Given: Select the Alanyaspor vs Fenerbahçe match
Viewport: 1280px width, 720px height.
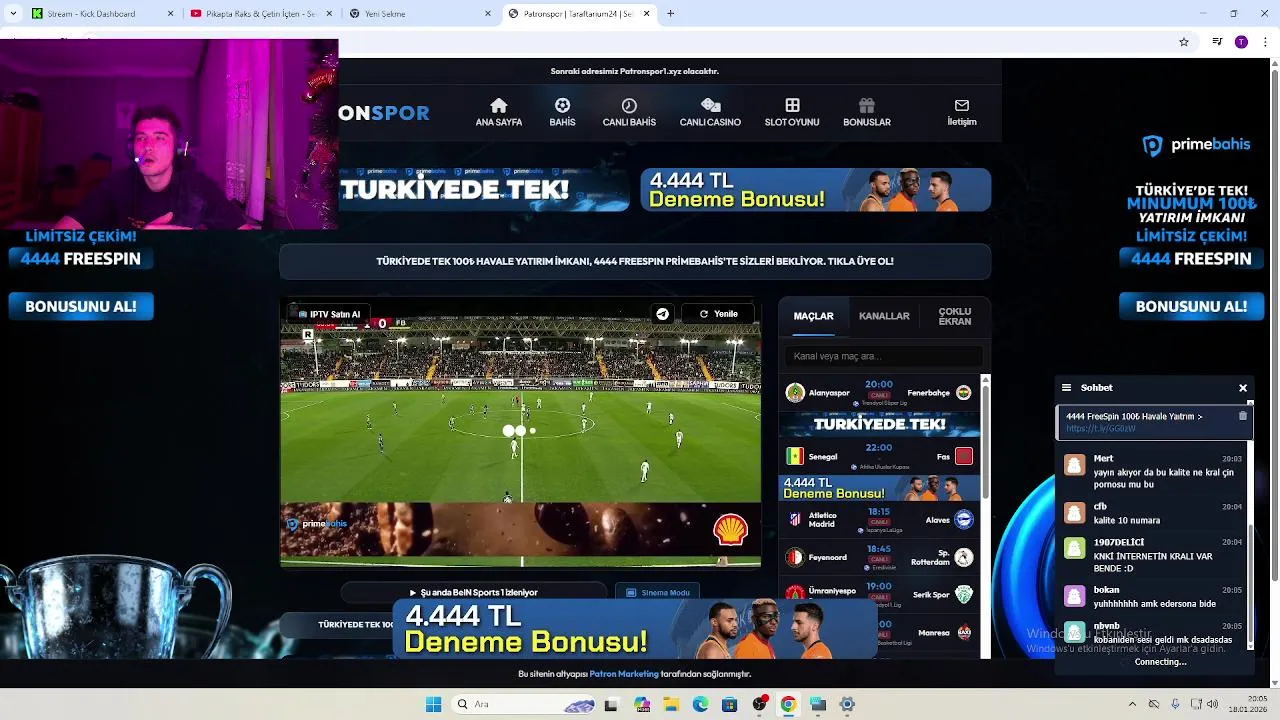Looking at the screenshot, I should pyautogui.click(x=879, y=392).
